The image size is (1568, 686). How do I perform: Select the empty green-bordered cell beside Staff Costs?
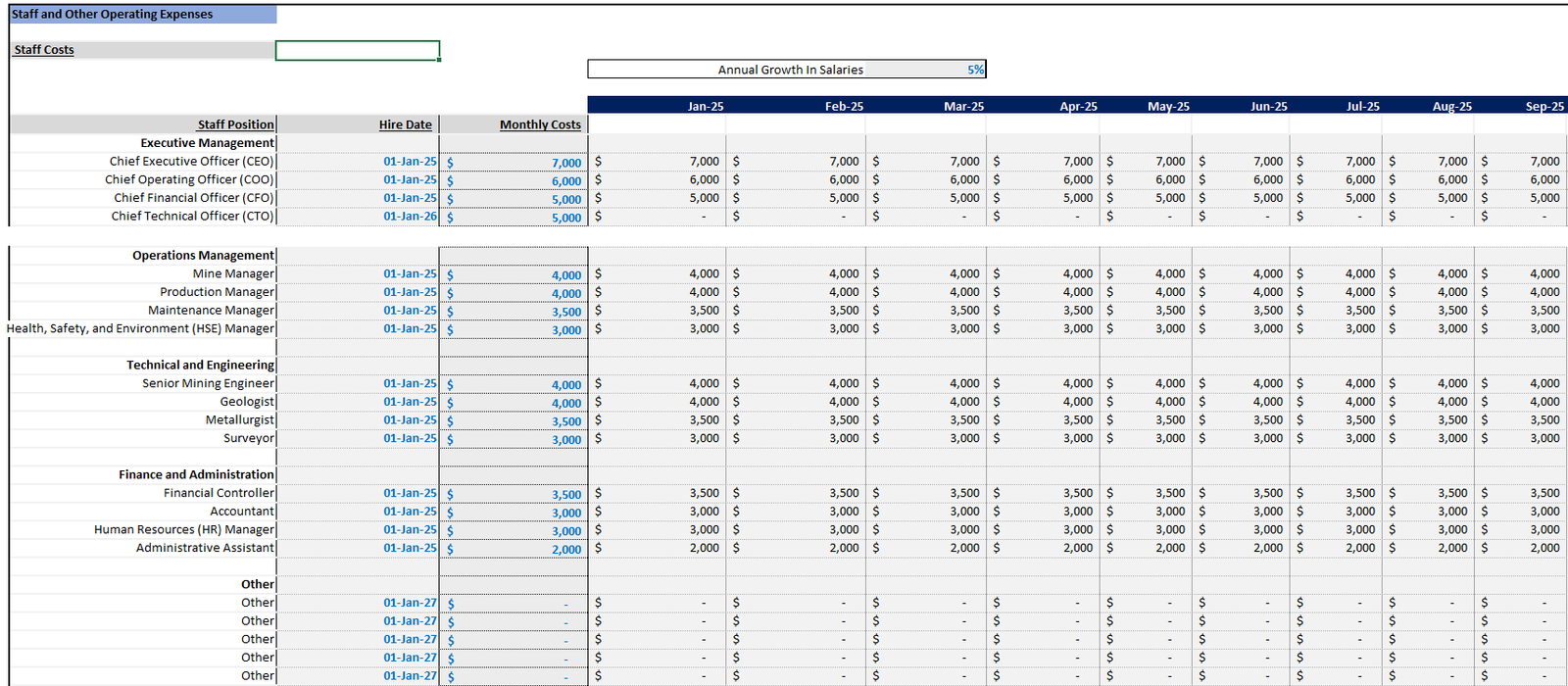[358, 50]
